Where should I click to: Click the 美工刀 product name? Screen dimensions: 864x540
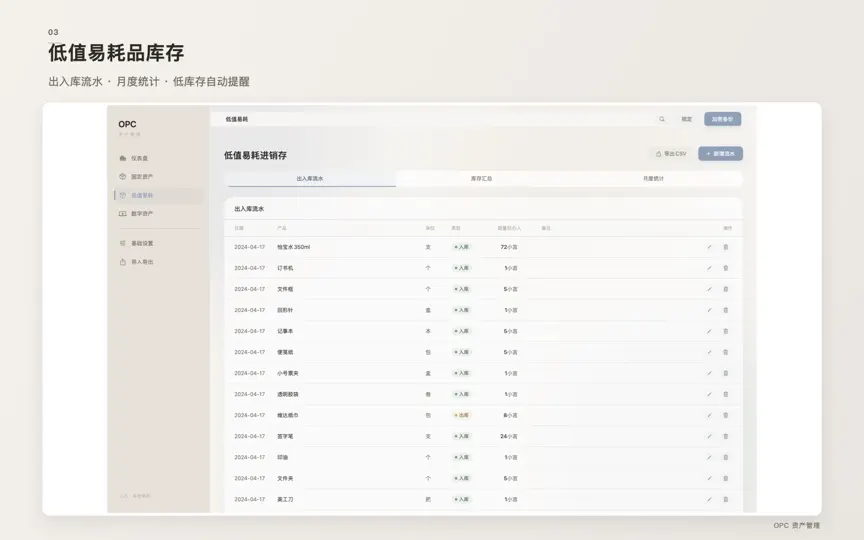(x=285, y=499)
